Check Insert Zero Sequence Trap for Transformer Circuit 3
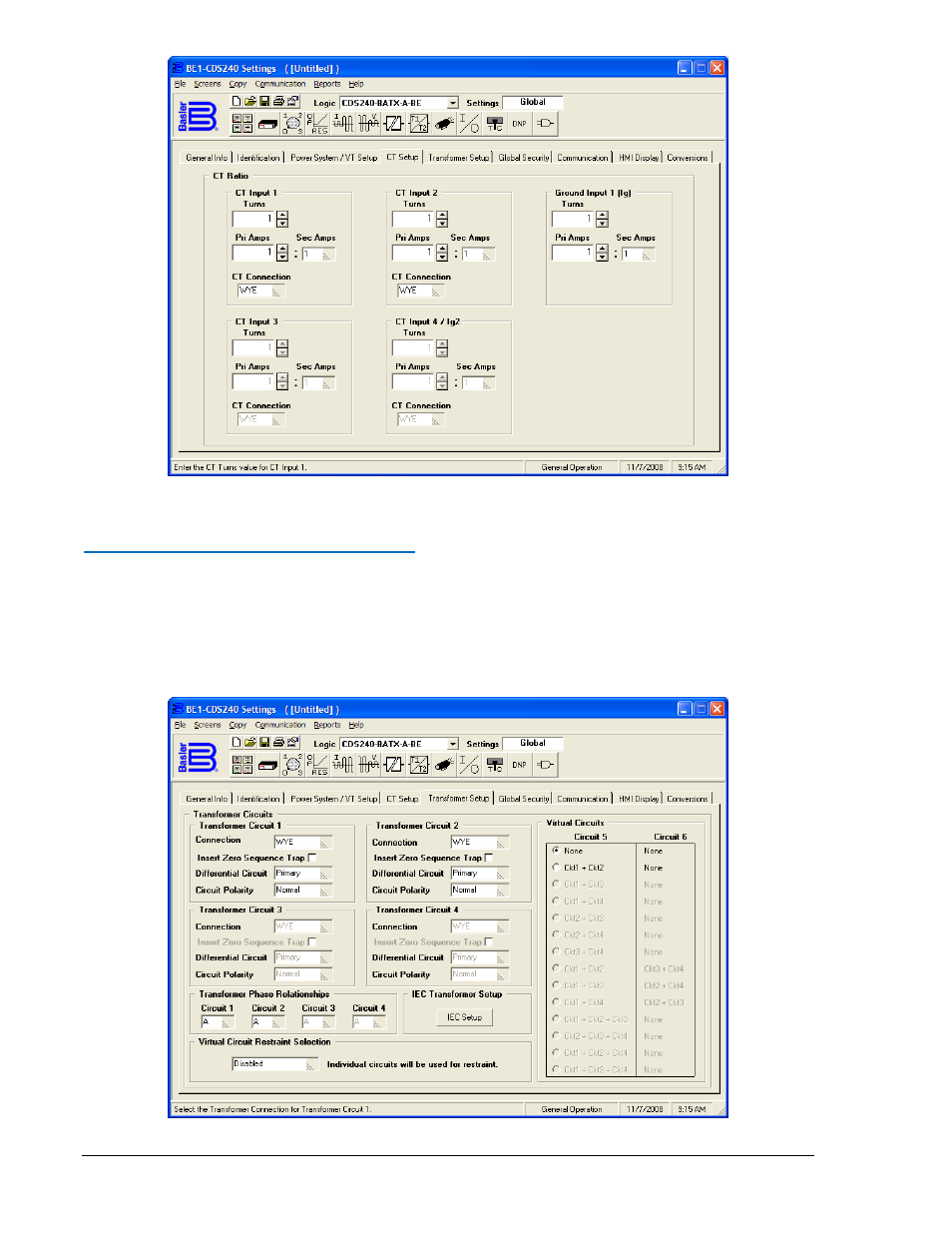 coord(312,941)
